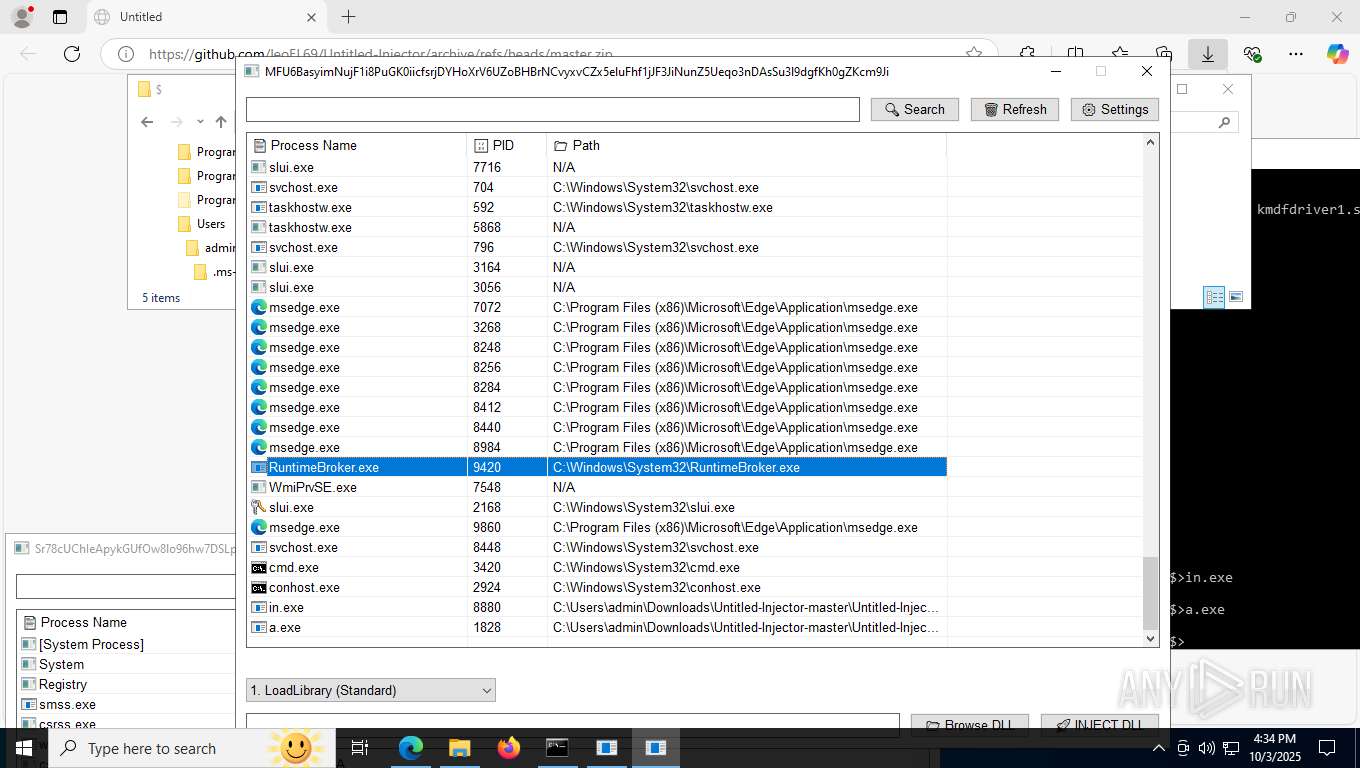Select the conhost.exe process row
Viewport: 1360px width, 768px height.
pos(597,587)
